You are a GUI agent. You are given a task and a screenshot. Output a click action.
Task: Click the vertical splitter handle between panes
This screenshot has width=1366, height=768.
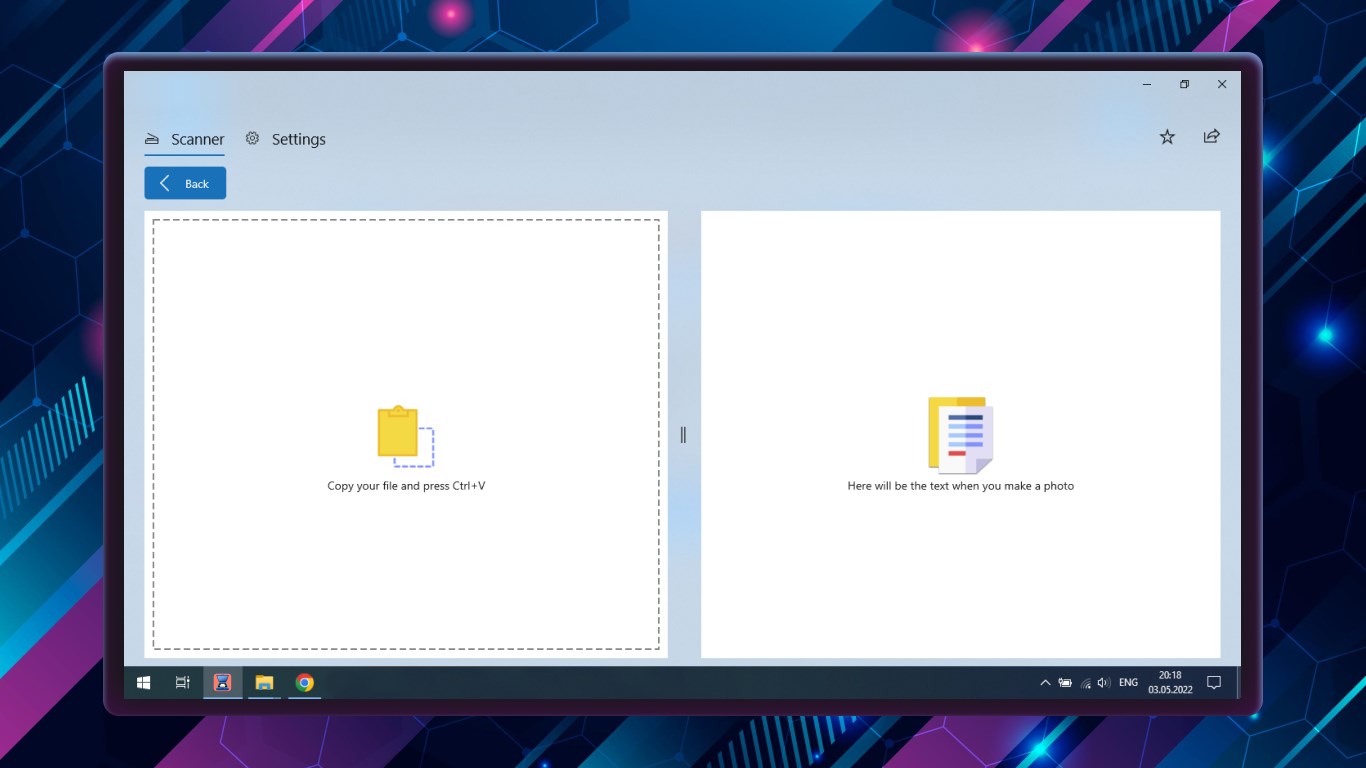tap(683, 434)
